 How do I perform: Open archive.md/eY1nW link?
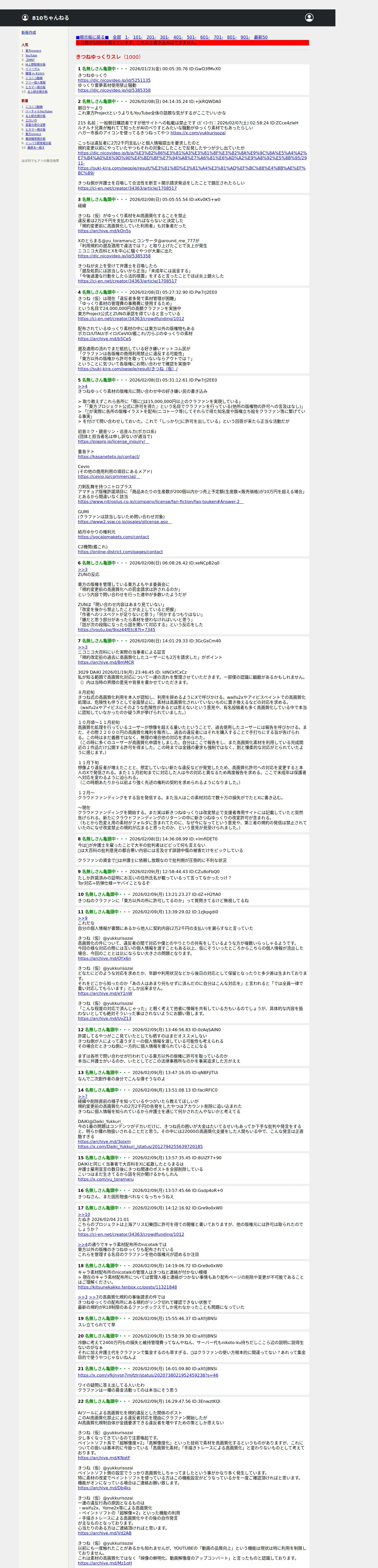[x=105, y=993]
